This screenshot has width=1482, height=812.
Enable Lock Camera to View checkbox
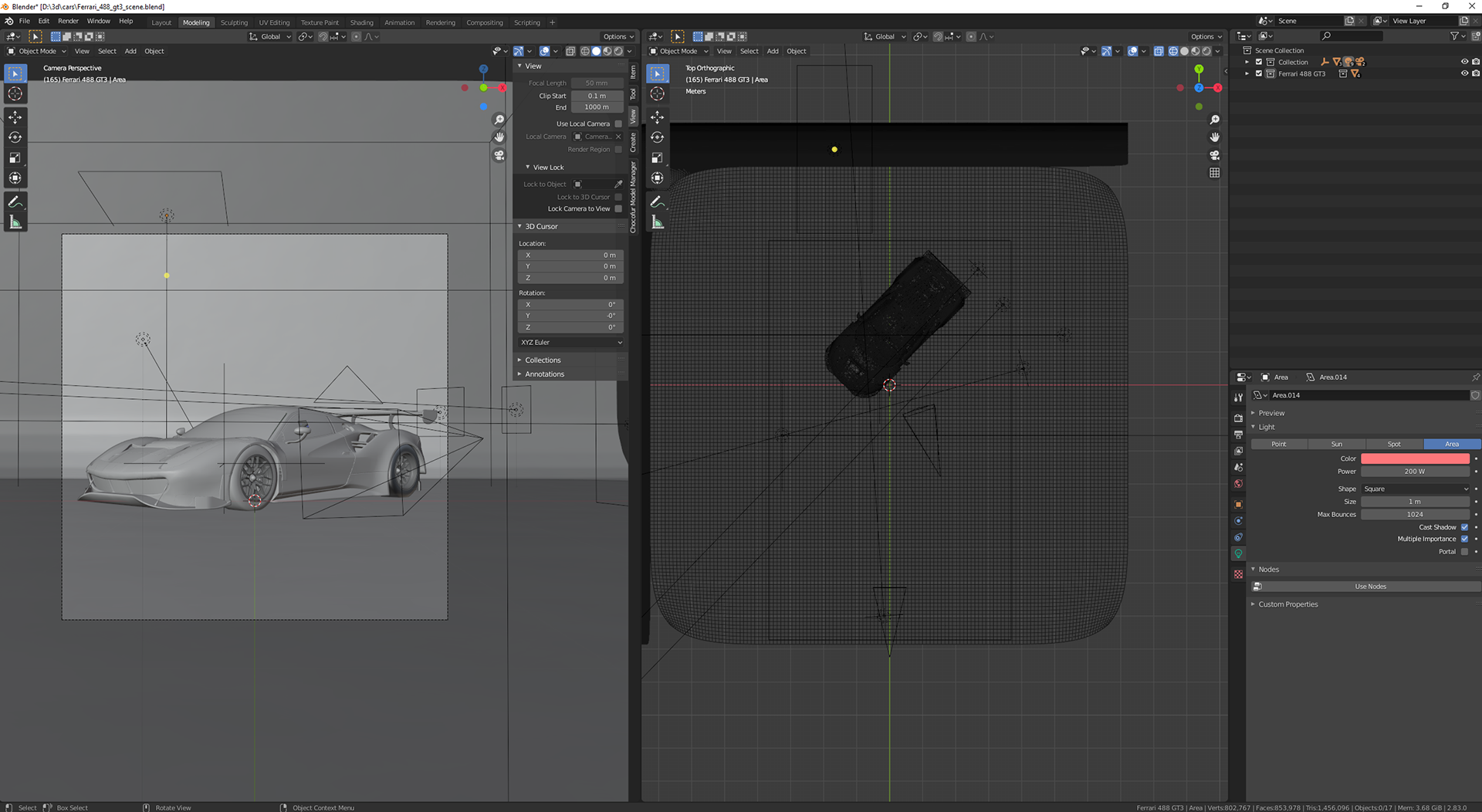tap(618, 209)
